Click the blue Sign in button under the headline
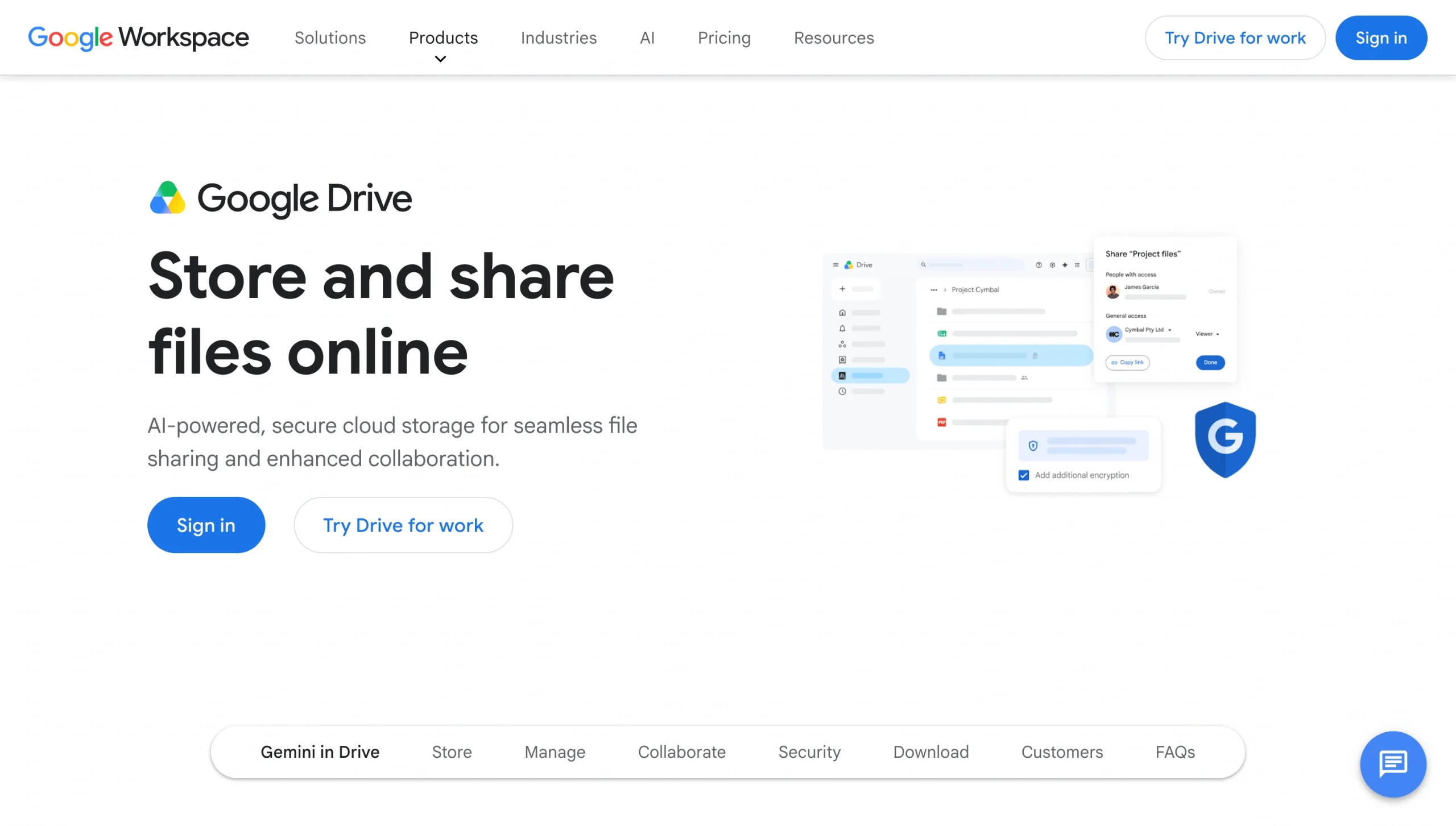 (x=206, y=525)
